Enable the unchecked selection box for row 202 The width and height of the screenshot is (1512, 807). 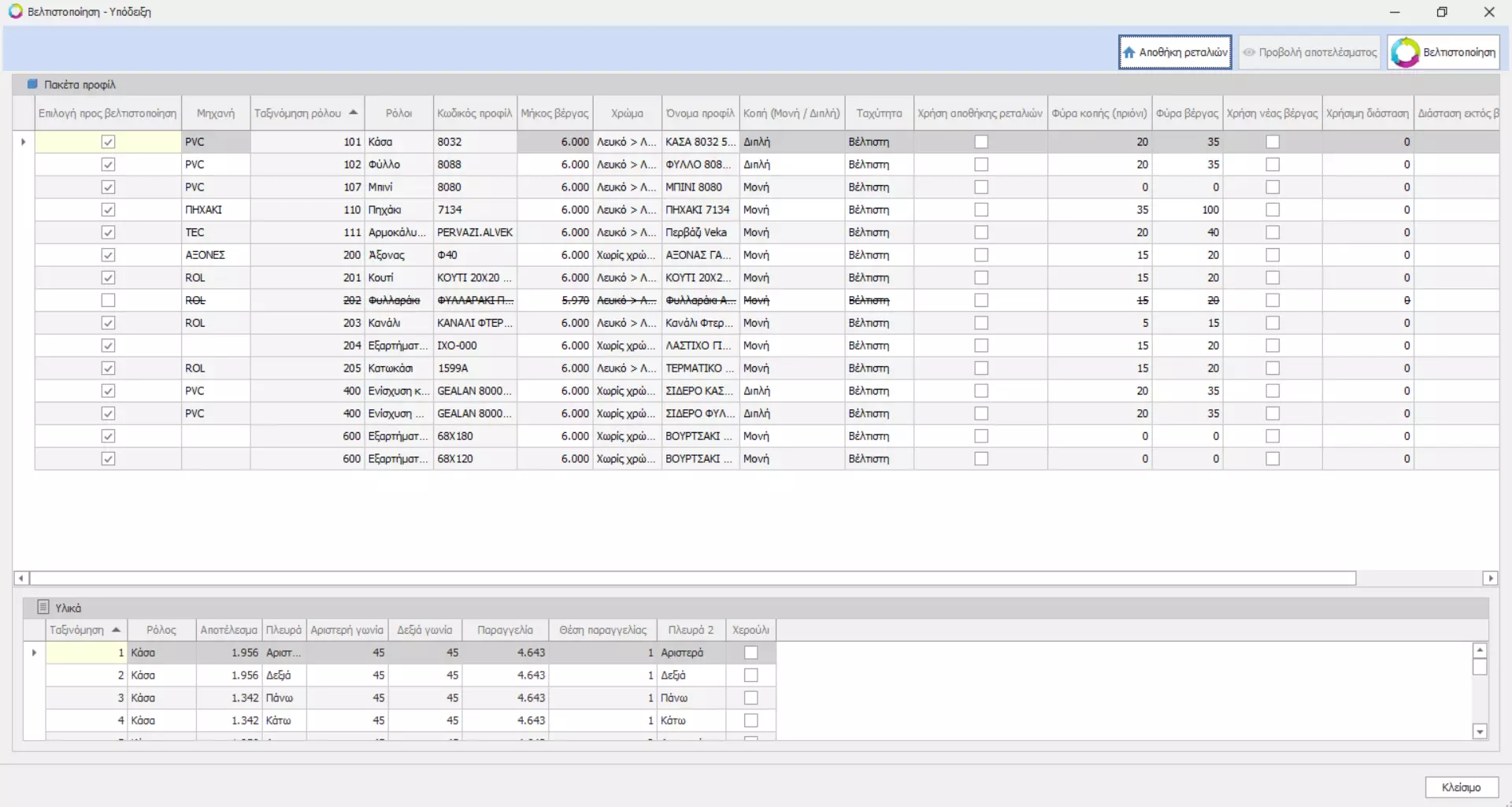click(x=108, y=301)
